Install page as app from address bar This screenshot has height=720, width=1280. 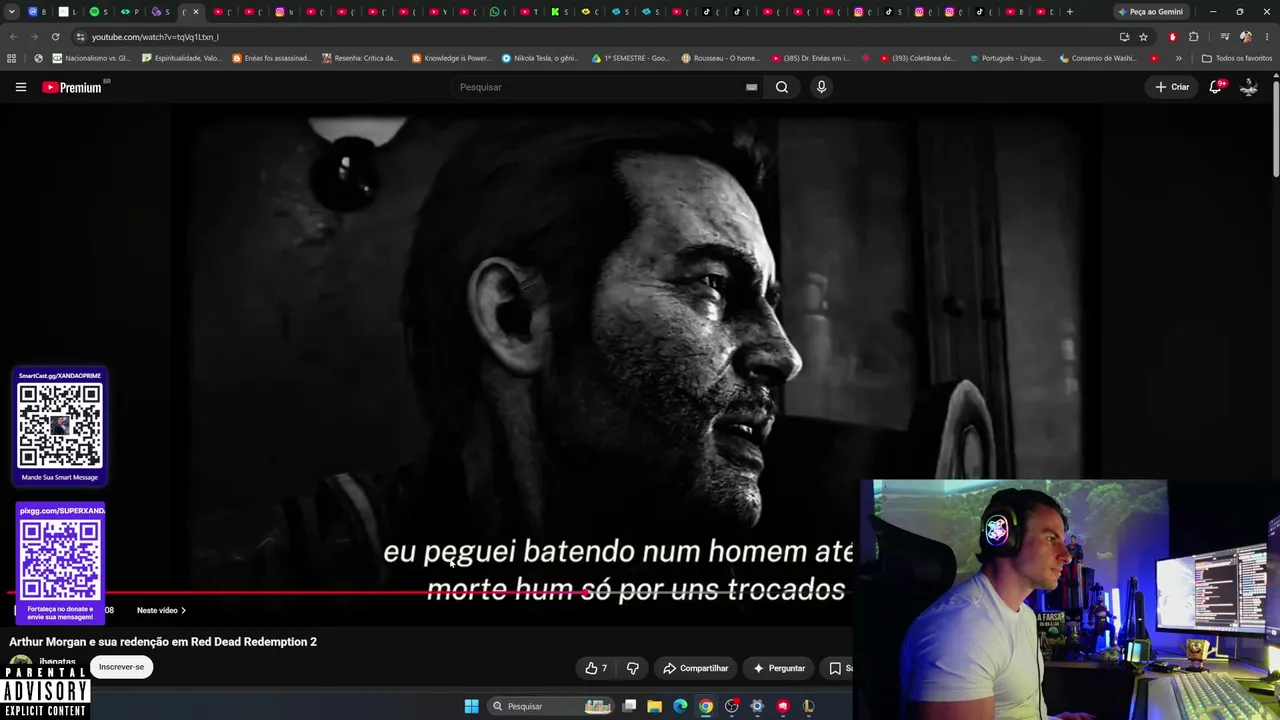coord(1124,37)
